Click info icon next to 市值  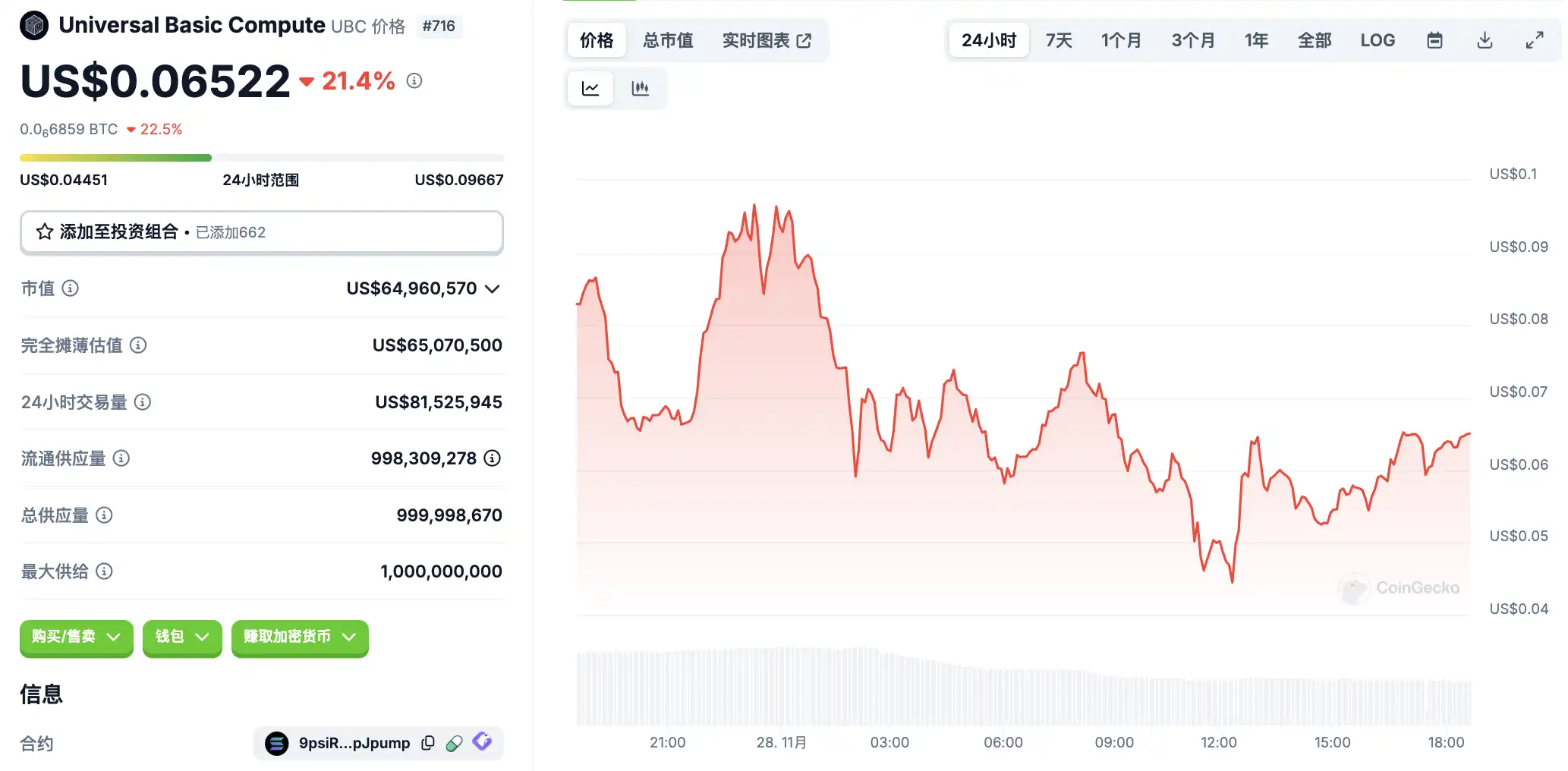click(x=70, y=288)
